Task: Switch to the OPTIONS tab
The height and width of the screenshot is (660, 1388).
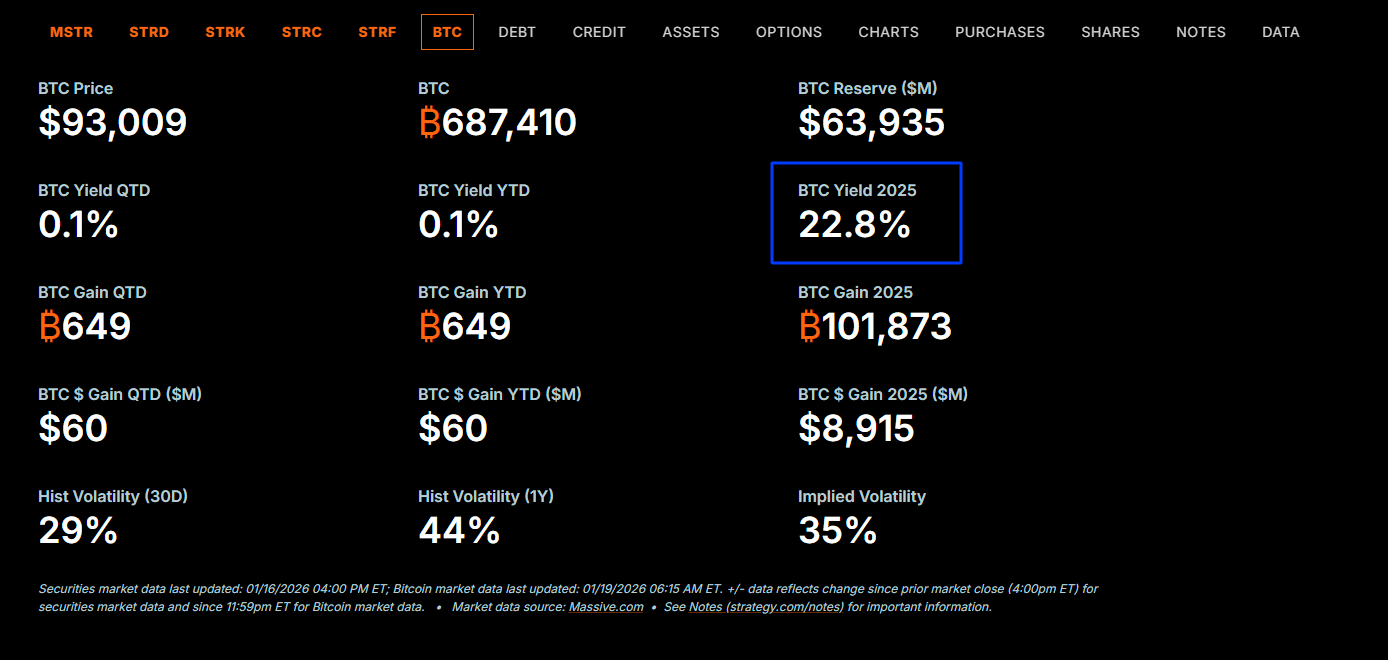Action: [x=789, y=31]
